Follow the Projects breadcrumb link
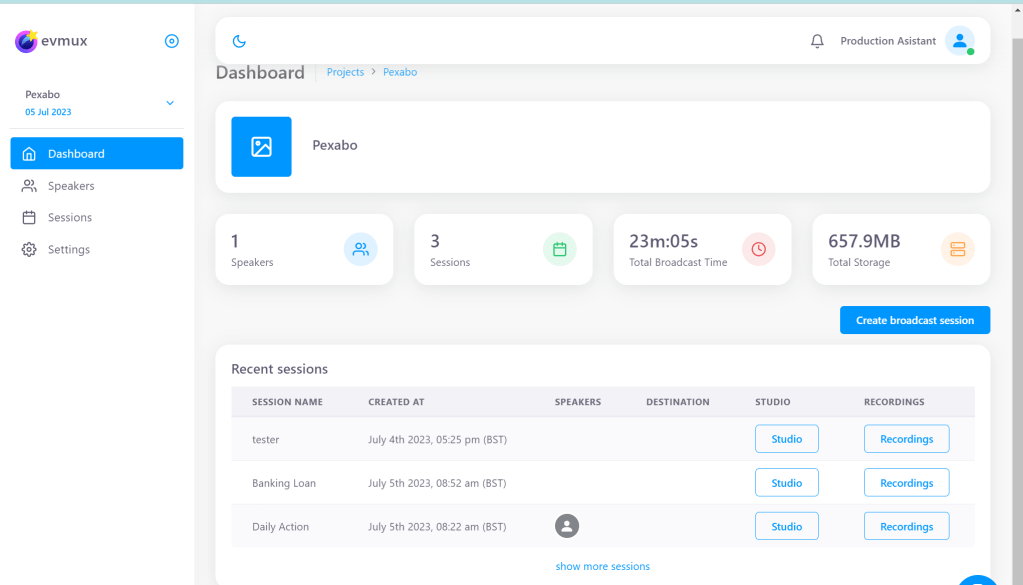 pyautogui.click(x=345, y=72)
